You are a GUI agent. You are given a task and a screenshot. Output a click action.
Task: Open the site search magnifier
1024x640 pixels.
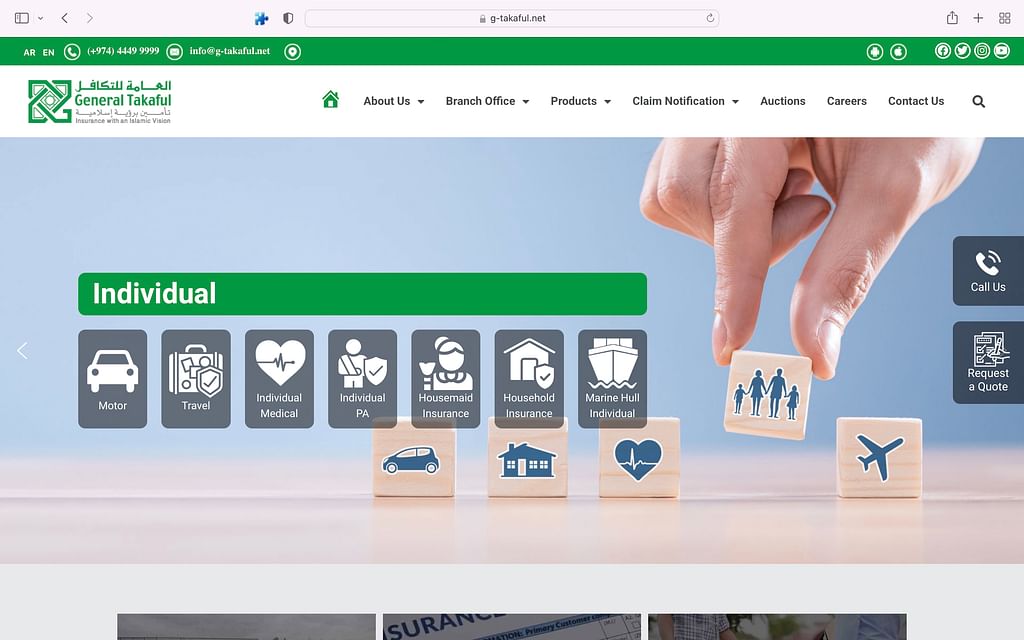pos(978,101)
